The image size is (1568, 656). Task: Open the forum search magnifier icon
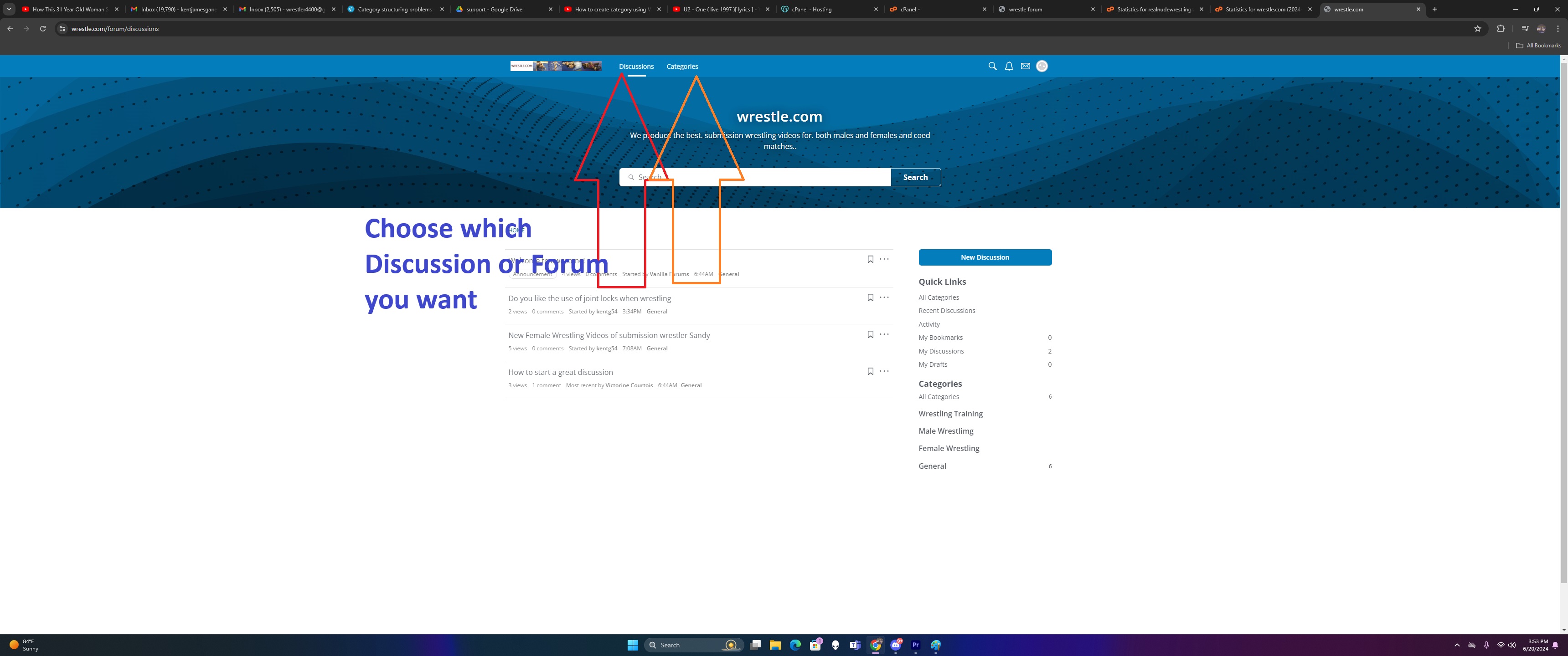[992, 67]
